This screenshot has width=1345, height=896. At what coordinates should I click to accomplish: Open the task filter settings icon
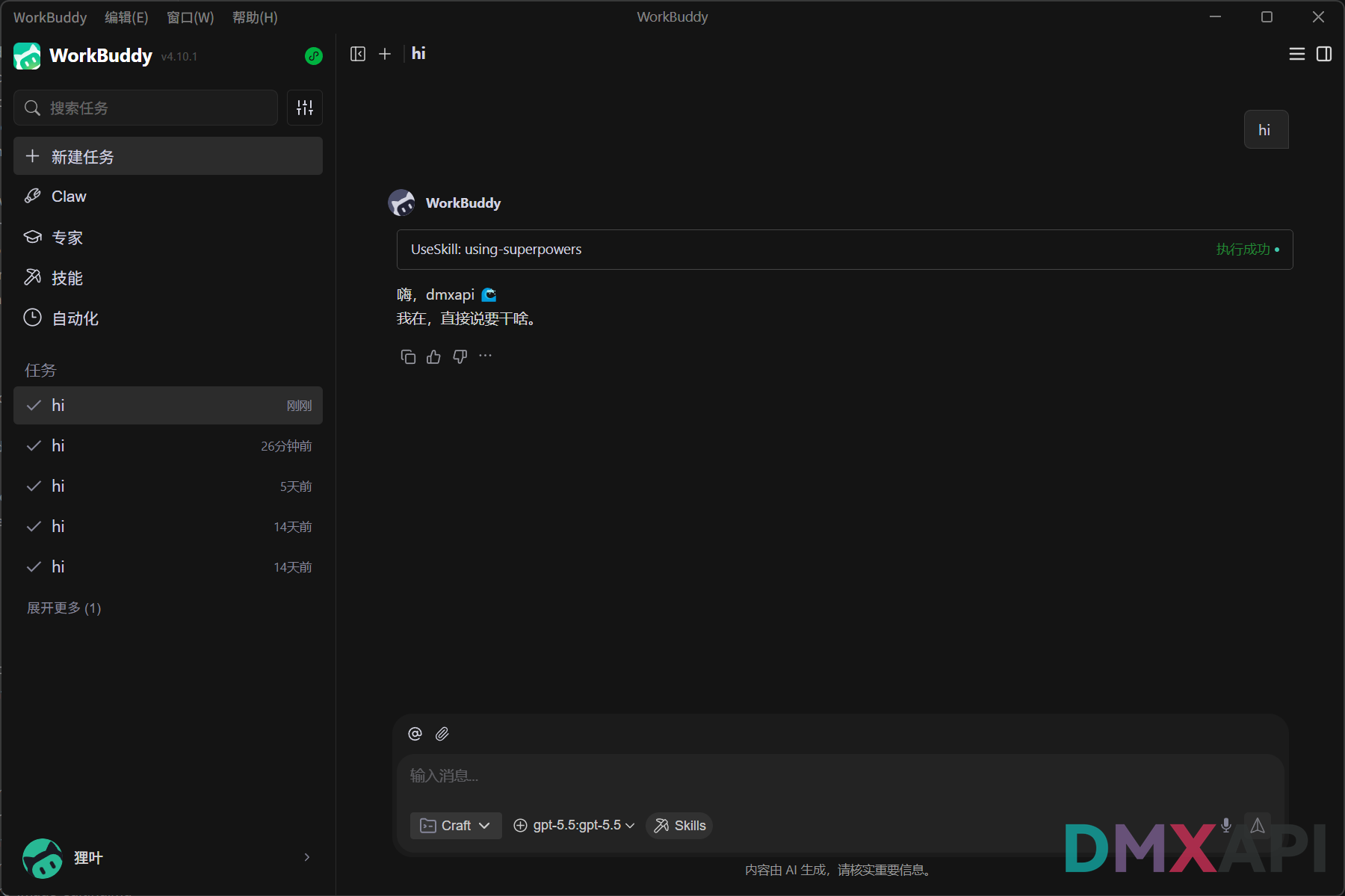[x=305, y=108]
